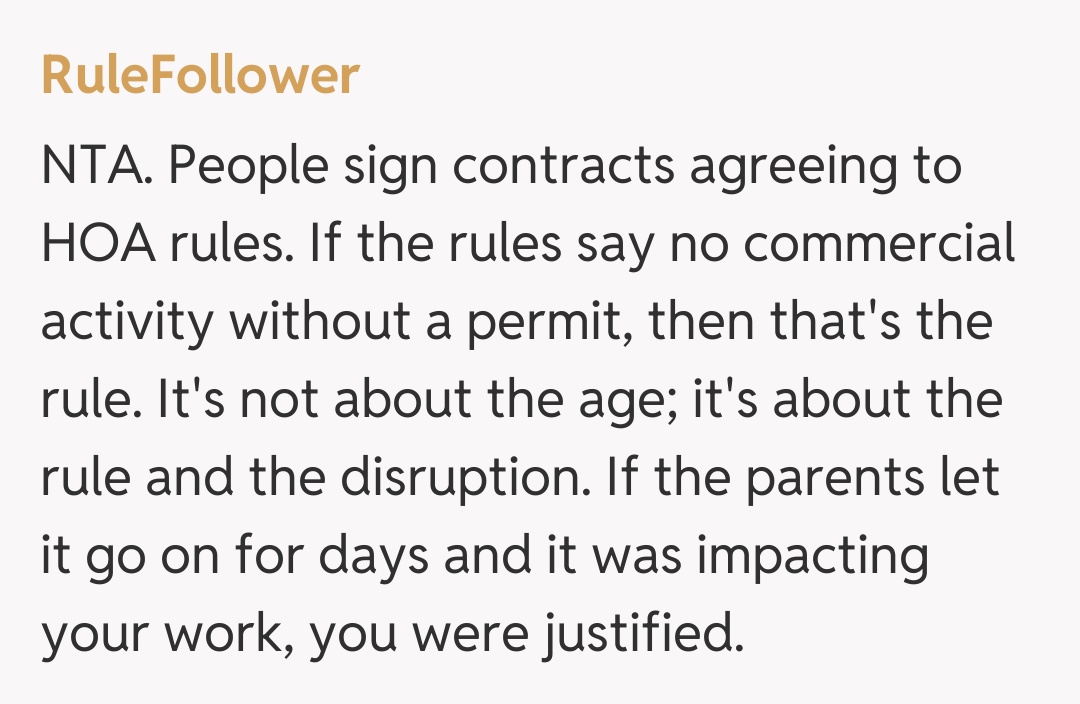1080x704 pixels.
Task: Click the word 'impacting' in the comment
Action: pyautogui.click(x=813, y=556)
